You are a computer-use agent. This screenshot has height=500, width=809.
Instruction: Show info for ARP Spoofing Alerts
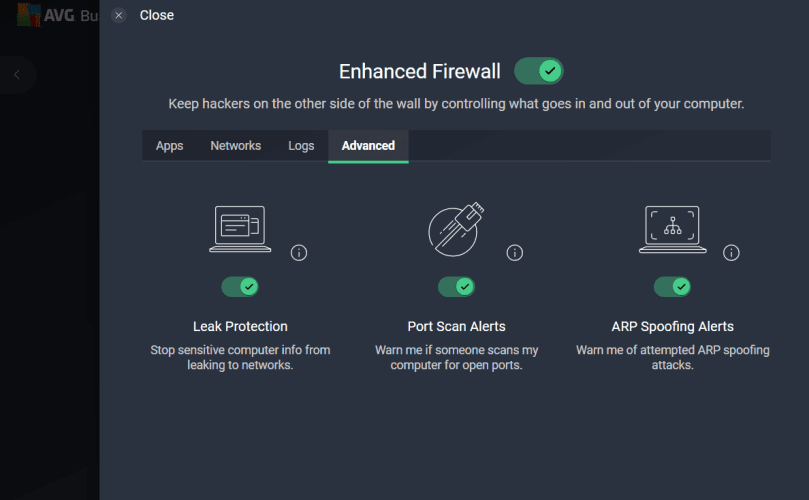tap(731, 253)
